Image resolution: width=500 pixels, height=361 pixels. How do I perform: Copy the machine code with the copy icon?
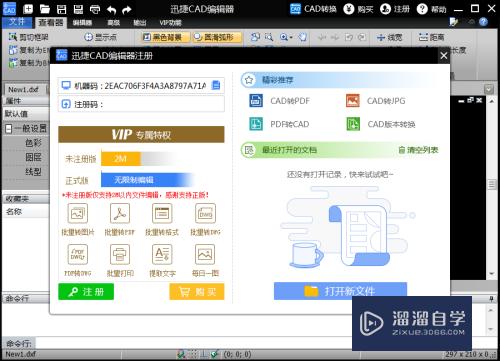[216, 85]
